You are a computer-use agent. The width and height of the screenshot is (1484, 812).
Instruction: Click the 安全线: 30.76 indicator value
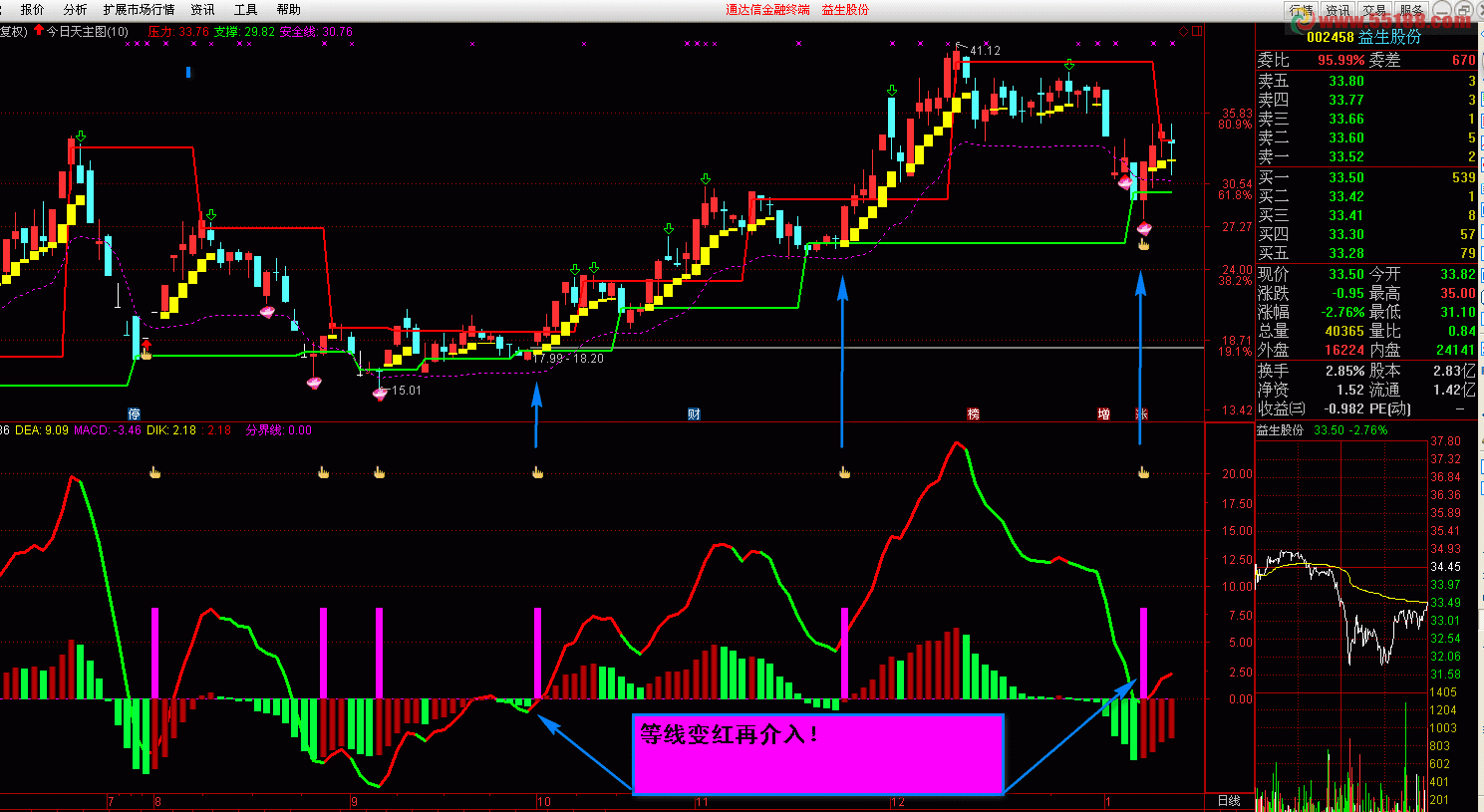[316, 32]
